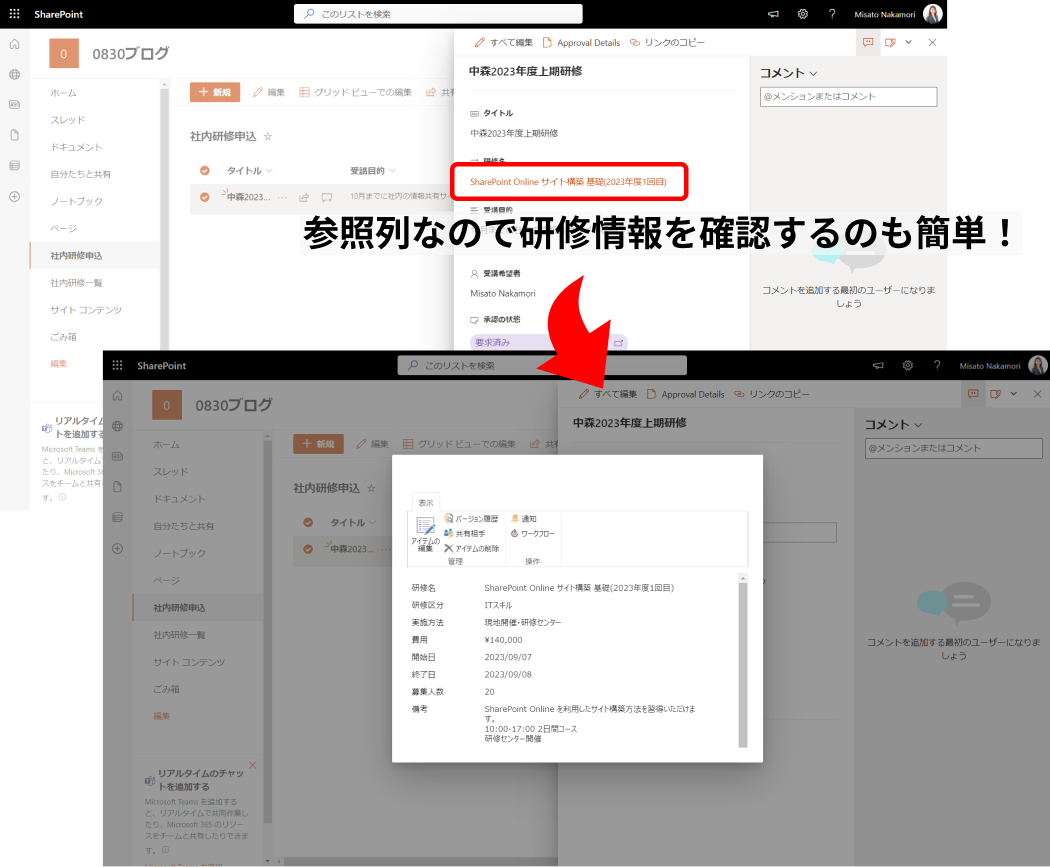
Task: Toggle the select-all circle in the lower window list header
Action: 308,522
